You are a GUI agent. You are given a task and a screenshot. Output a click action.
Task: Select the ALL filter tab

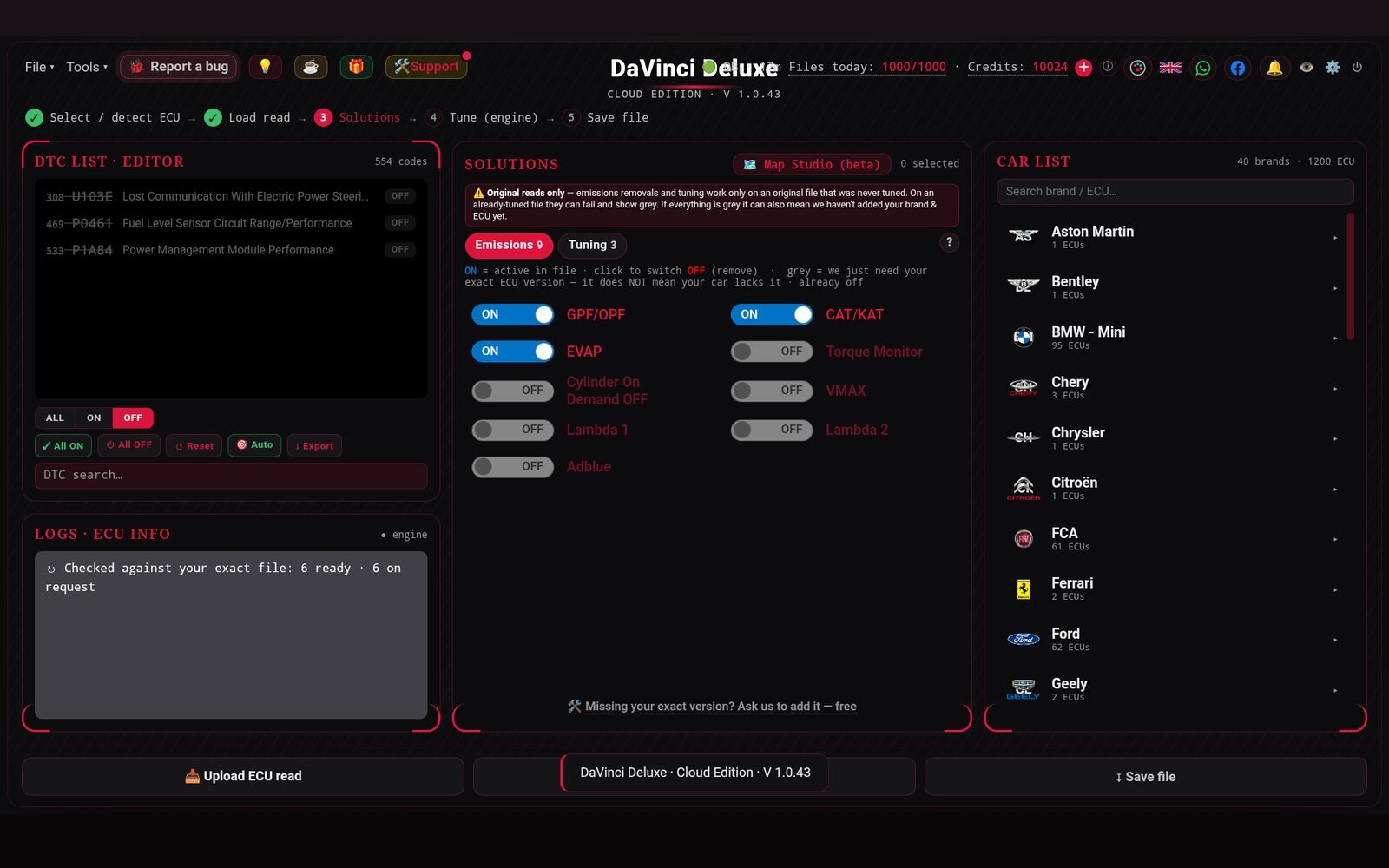tap(55, 418)
